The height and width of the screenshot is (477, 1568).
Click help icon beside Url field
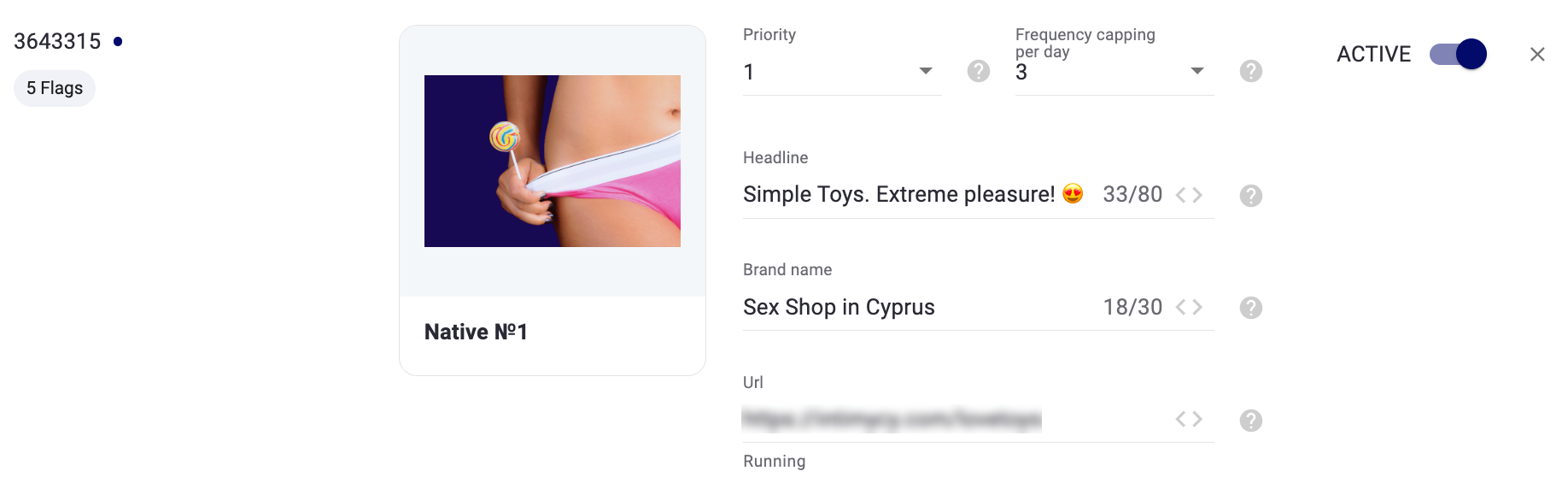(x=1251, y=421)
